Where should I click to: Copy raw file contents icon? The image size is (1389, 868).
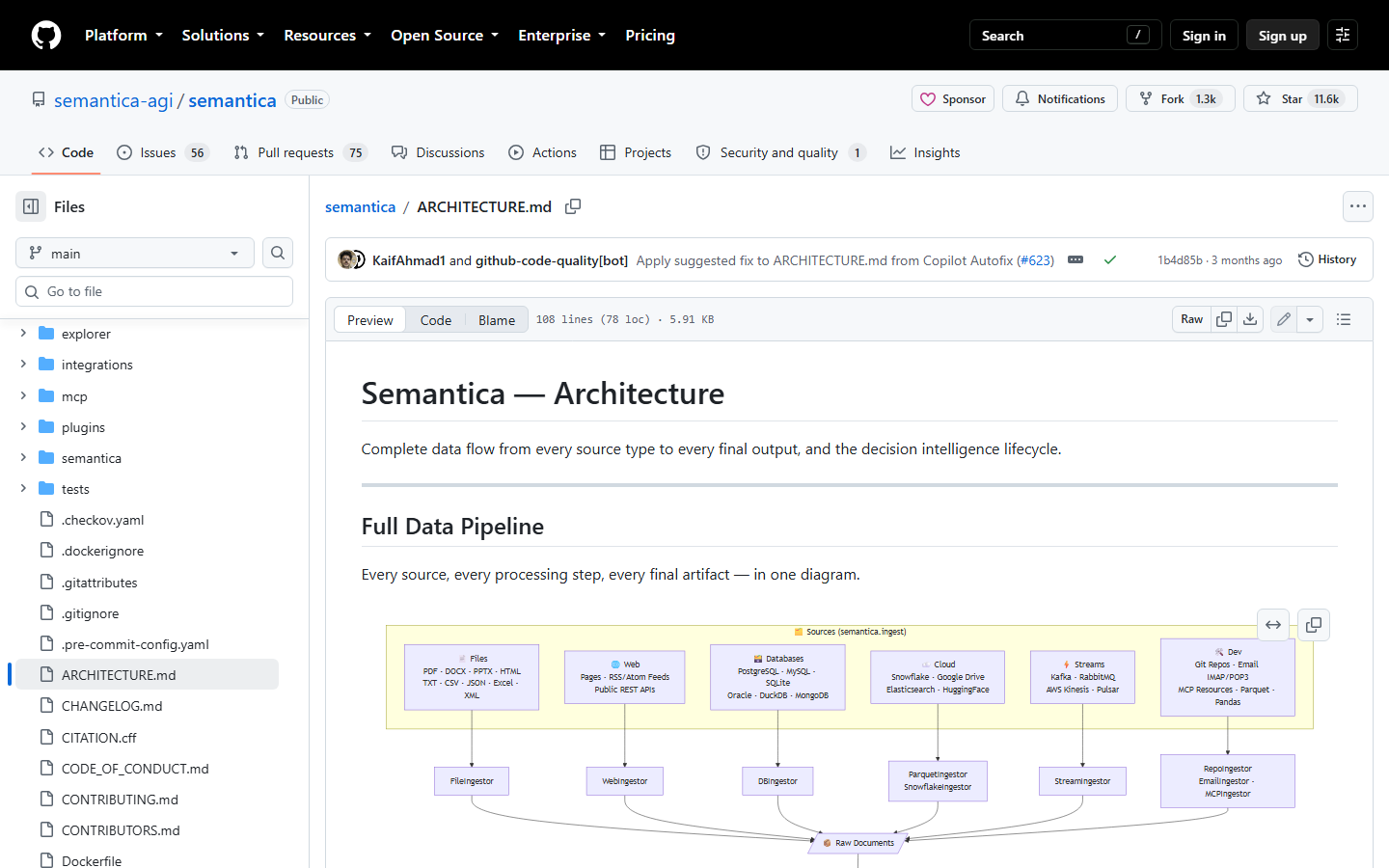(1224, 319)
